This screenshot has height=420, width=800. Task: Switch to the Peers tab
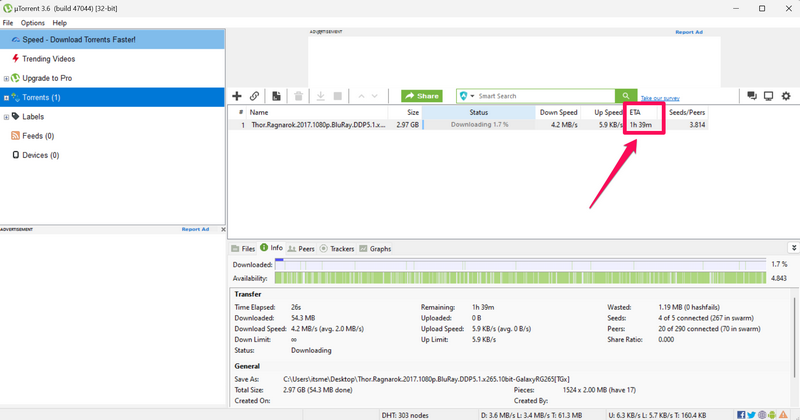coord(302,248)
